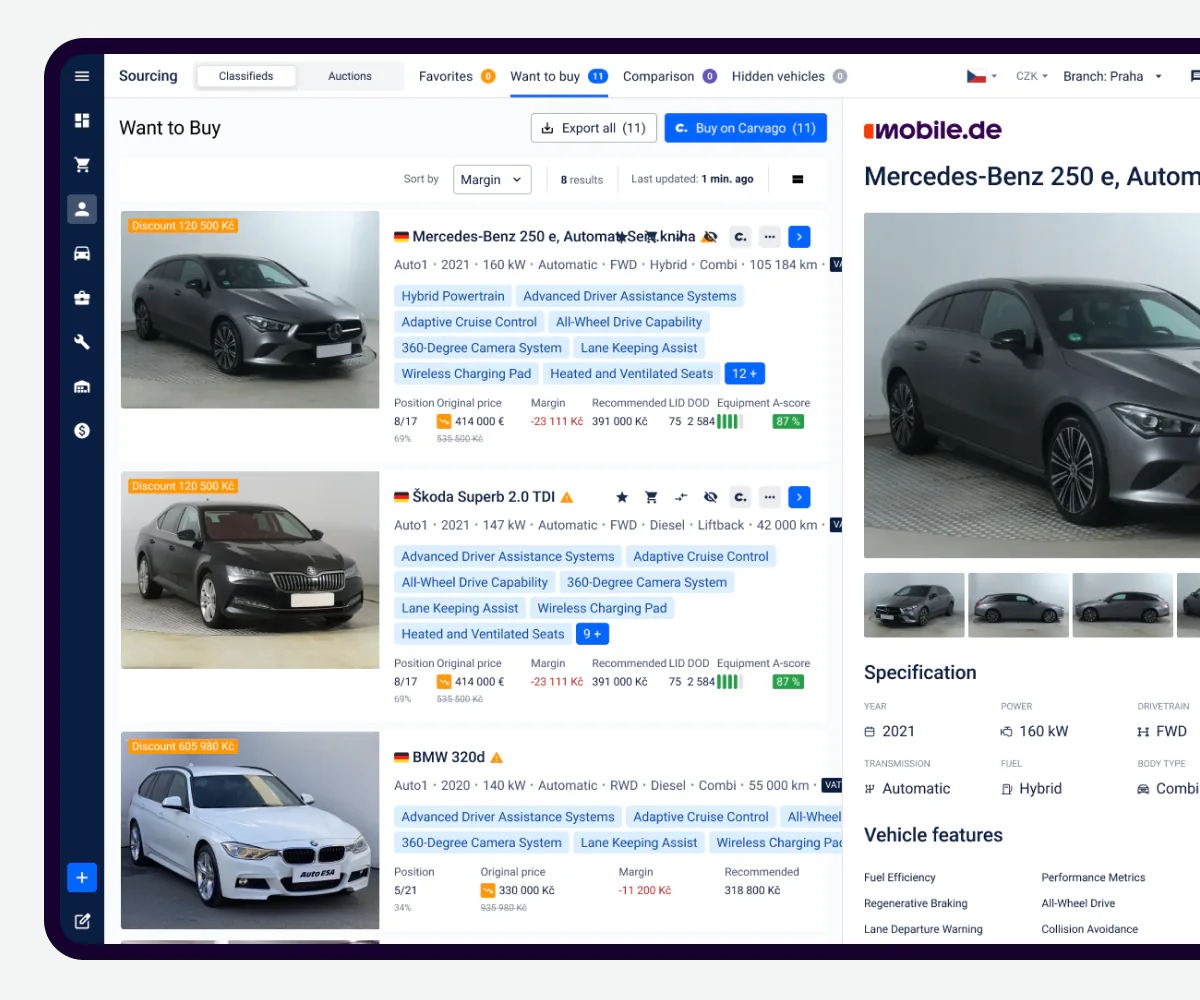
Task: Open the dashboard grid icon in sidebar
Action: click(x=82, y=120)
